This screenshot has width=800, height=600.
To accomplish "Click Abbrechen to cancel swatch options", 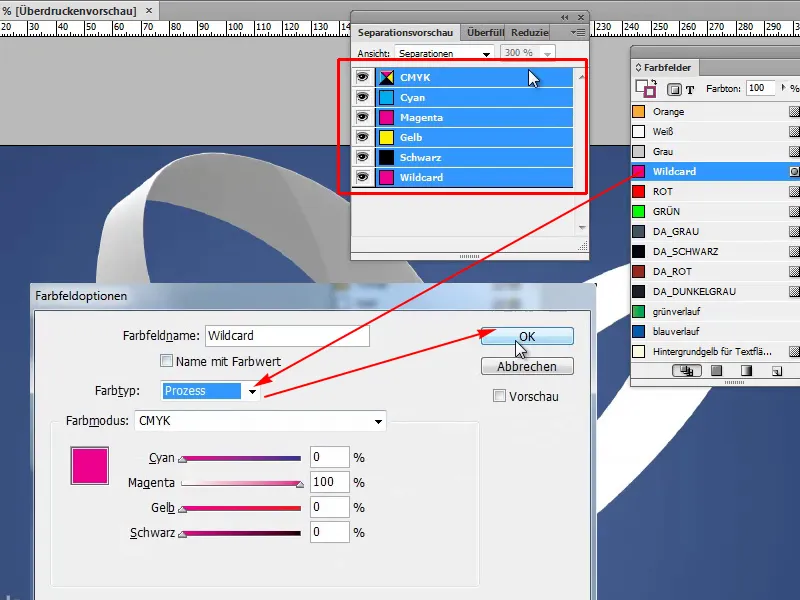I will pyautogui.click(x=527, y=366).
